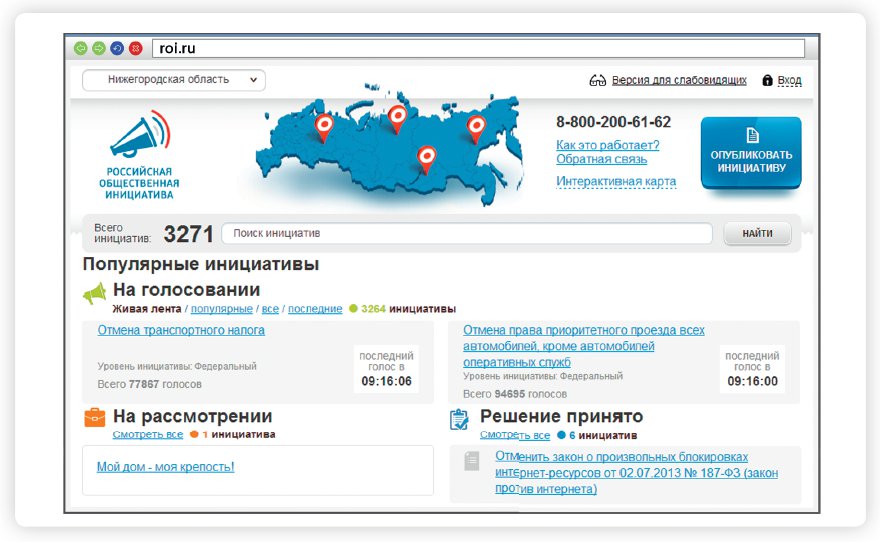Click the westernmost map pin on Russia map
880x542 pixels.
pos(324,127)
